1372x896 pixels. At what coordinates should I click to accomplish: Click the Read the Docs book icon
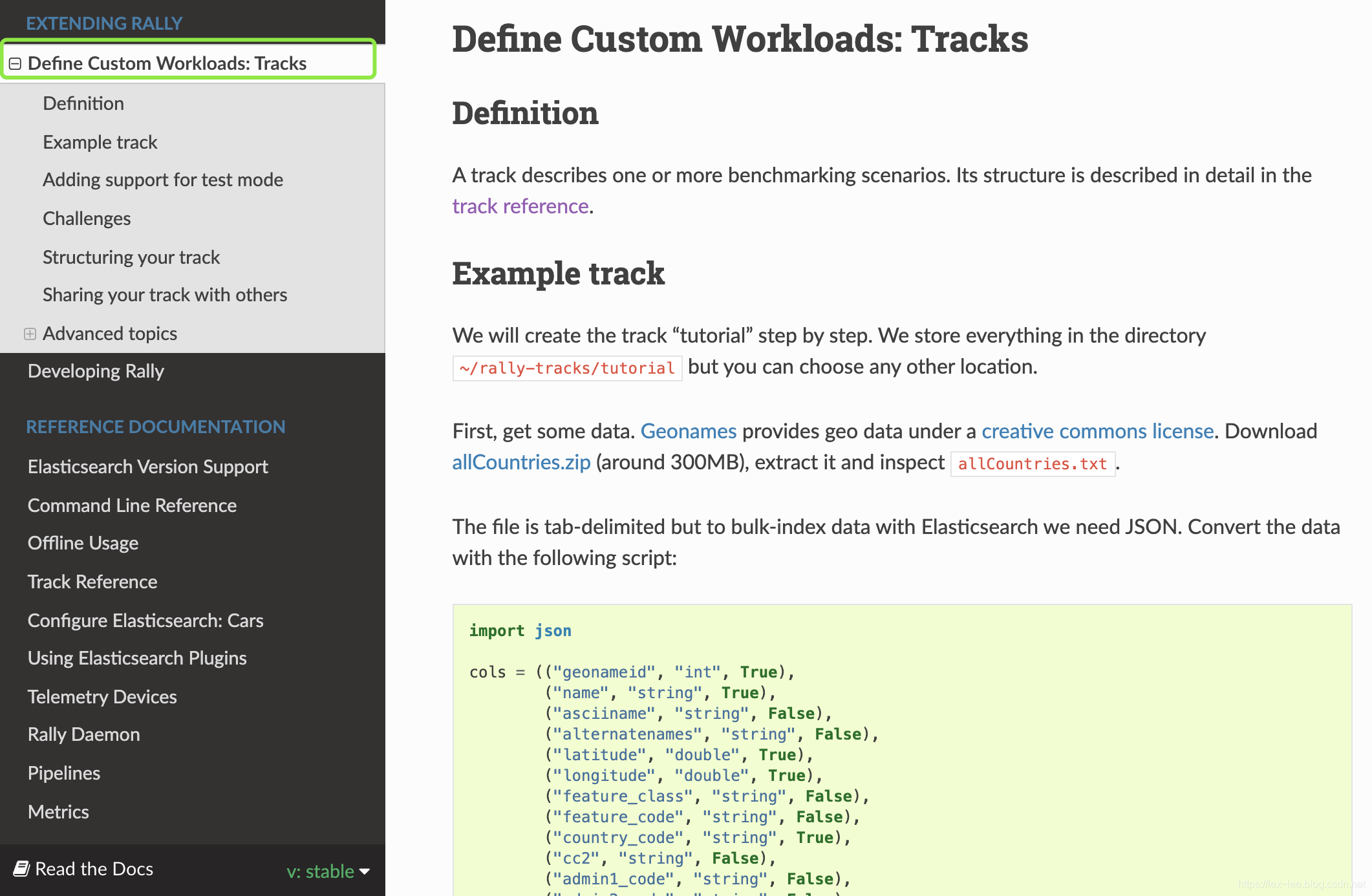click(x=21, y=868)
